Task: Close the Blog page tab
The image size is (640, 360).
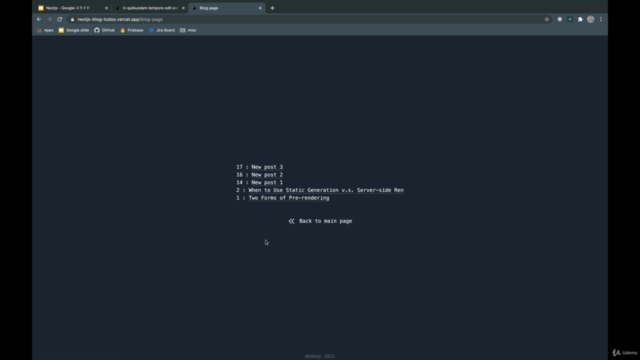Action: pyautogui.click(x=260, y=8)
